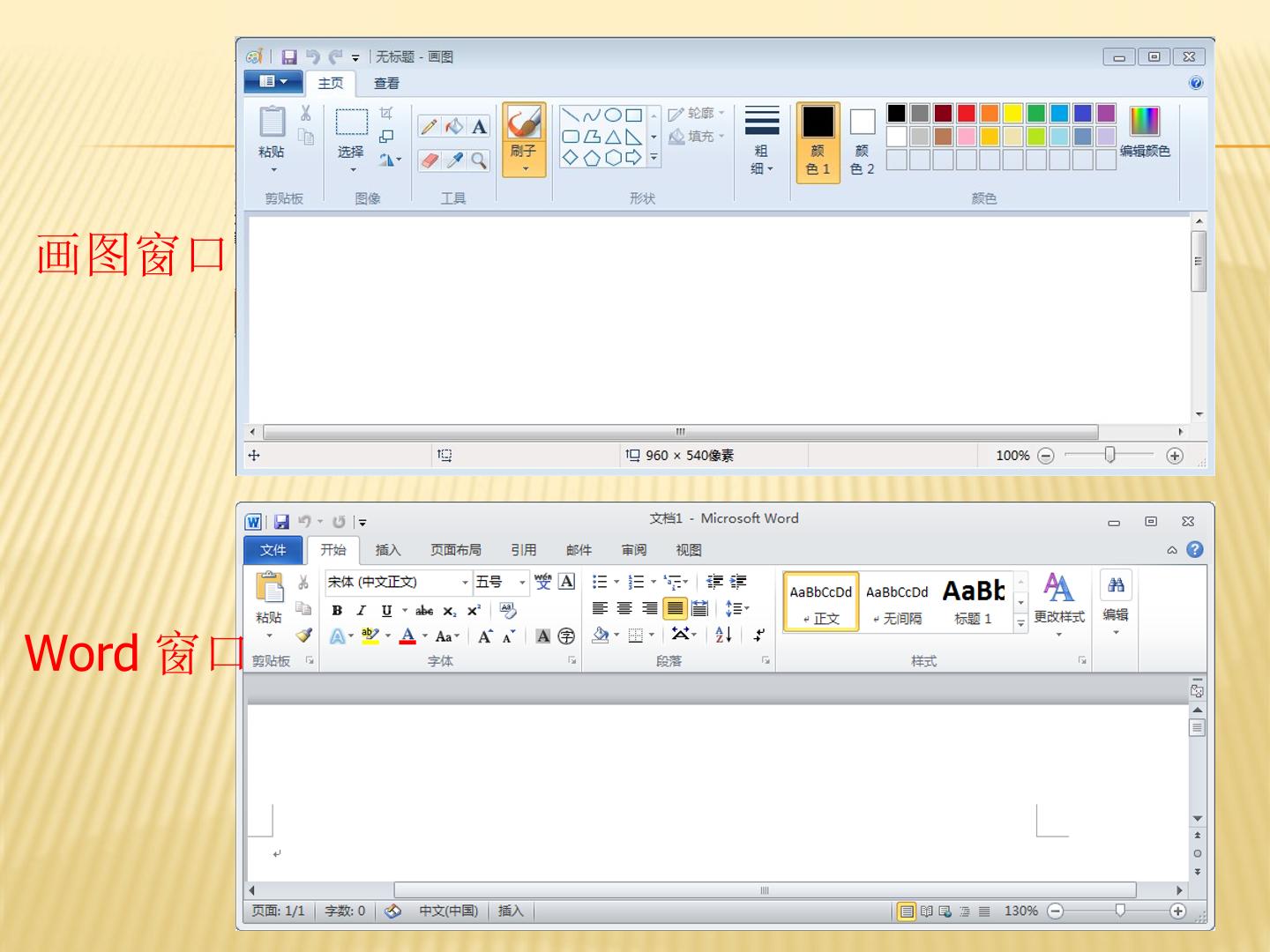Image resolution: width=1270 pixels, height=952 pixels.
Task: Click the Sort A-Z icon in Word
Action: pyautogui.click(x=723, y=635)
